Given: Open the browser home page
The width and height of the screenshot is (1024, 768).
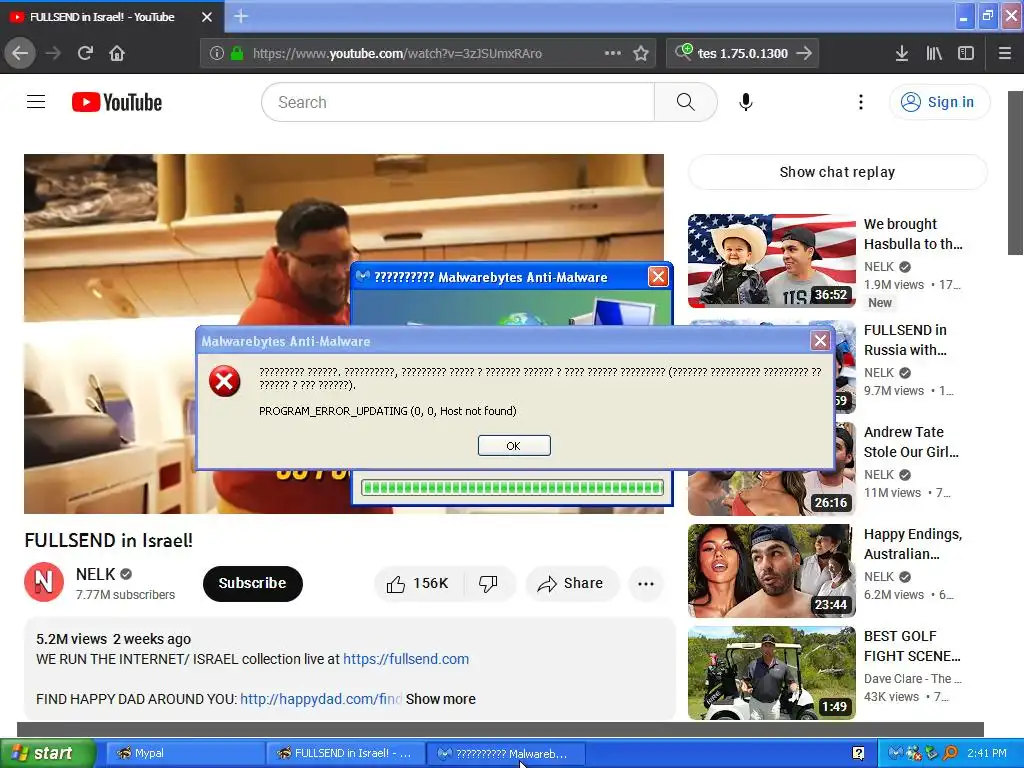Looking at the screenshot, I should pyautogui.click(x=117, y=53).
